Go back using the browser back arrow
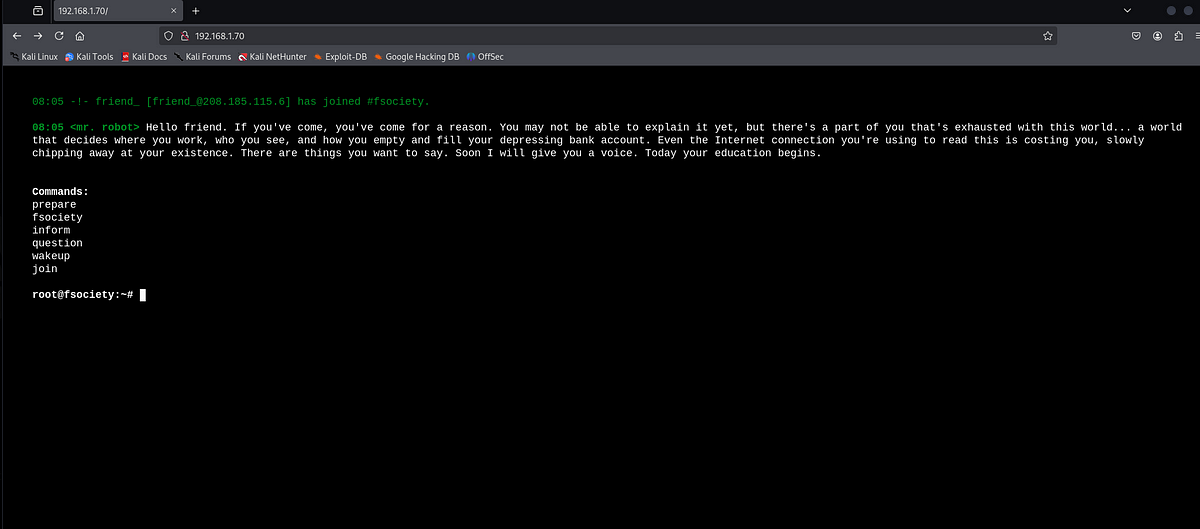 17,35
